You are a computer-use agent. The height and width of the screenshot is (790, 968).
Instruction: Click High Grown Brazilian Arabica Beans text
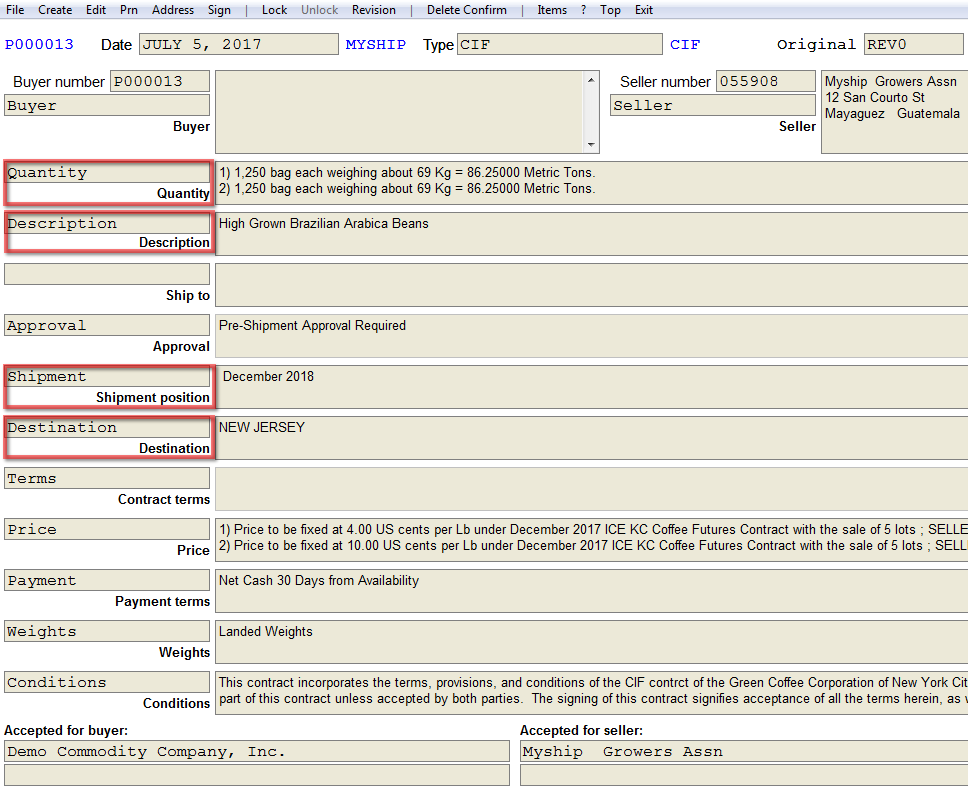point(591,234)
